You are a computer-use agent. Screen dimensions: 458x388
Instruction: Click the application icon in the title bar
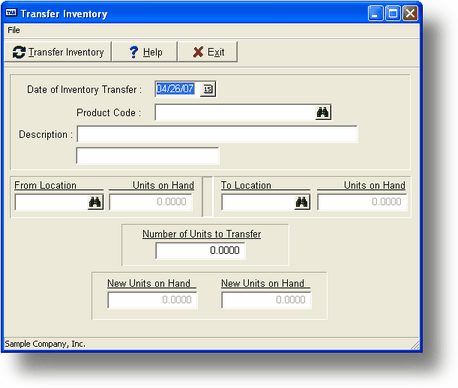(x=11, y=13)
